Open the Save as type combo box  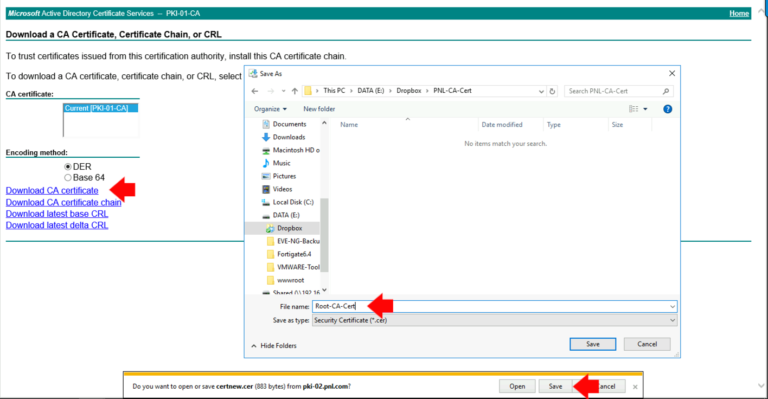click(495, 320)
